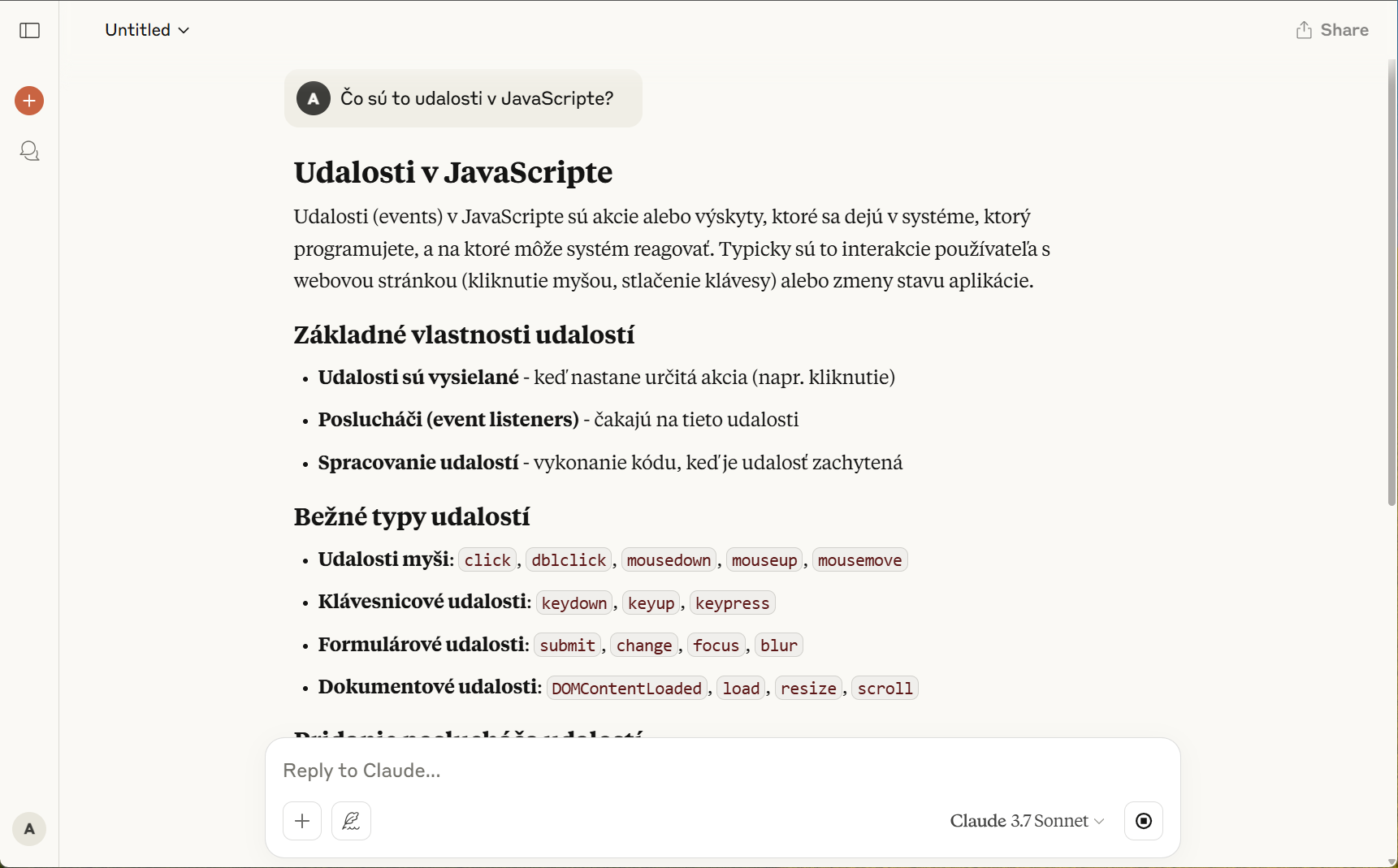The width and height of the screenshot is (1398, 868).
Task: Toggle the sidebar panel open
Action: 29,31
